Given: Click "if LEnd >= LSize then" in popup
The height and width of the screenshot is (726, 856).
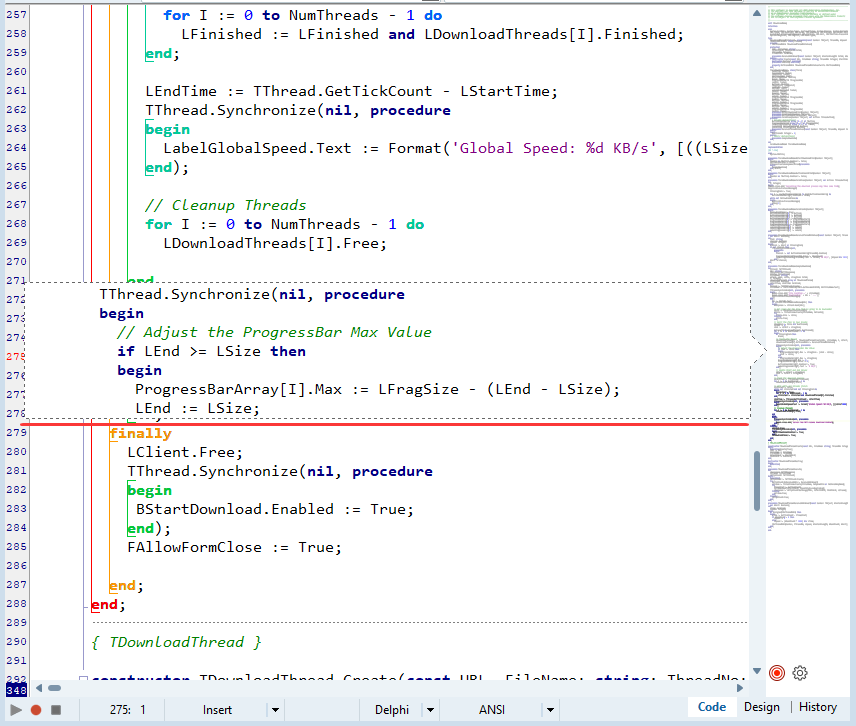Looking at the screenshot, I should pyautogui.click(x=211, y=351).
